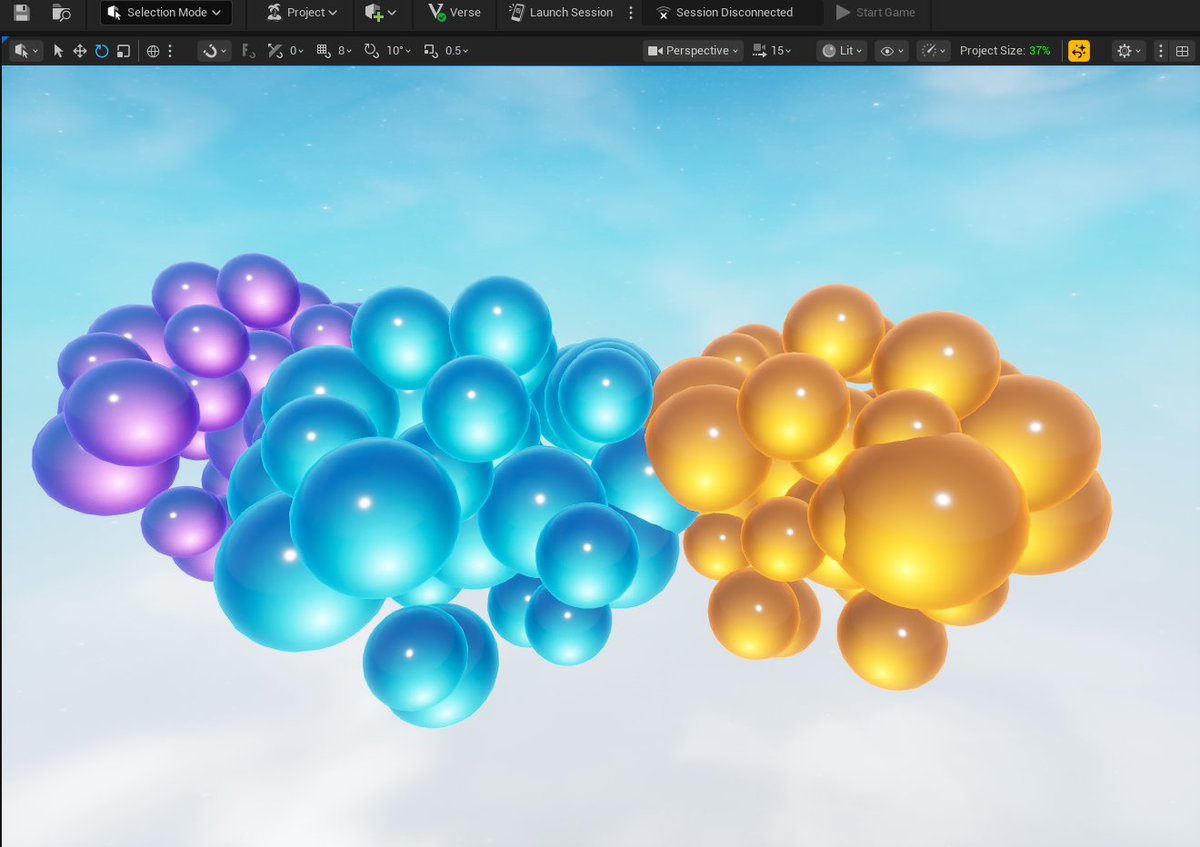This screenshot has height=847, width=1200.
Task: Toggle the vertex snap crossed icon
Action: pos(275,51)
